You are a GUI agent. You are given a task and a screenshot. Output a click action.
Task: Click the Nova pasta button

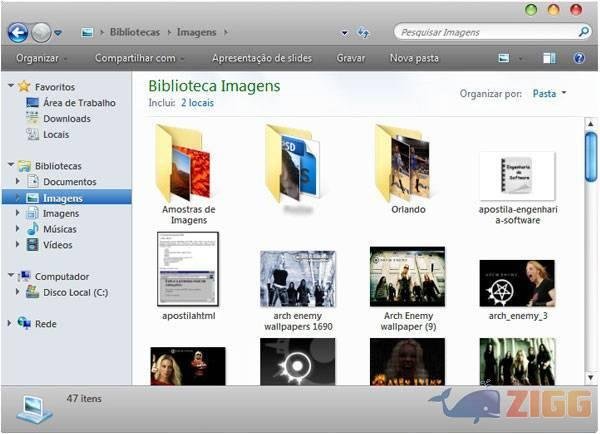click(413, 58)
